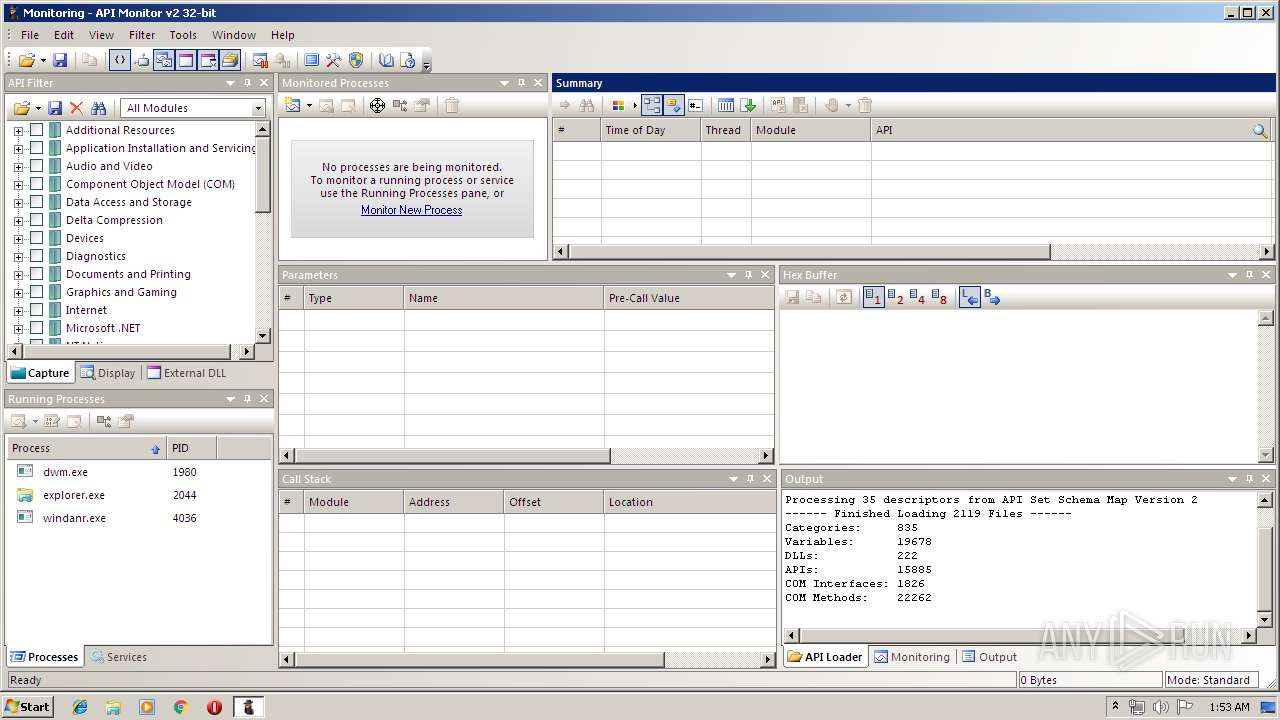Click the red X delete icon in API Filter

pyautogui.click(x=76, y=108)
